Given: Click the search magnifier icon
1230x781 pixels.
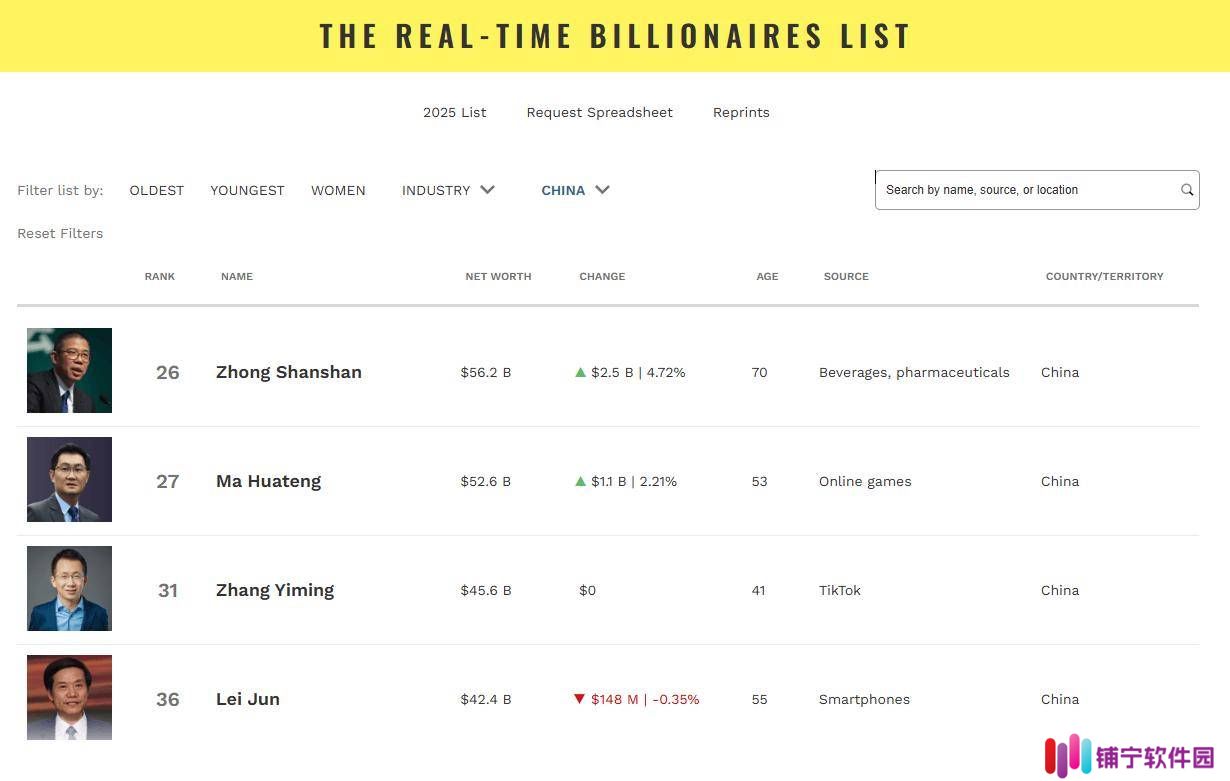Looking at the screenshot, I should (1187, 190).
